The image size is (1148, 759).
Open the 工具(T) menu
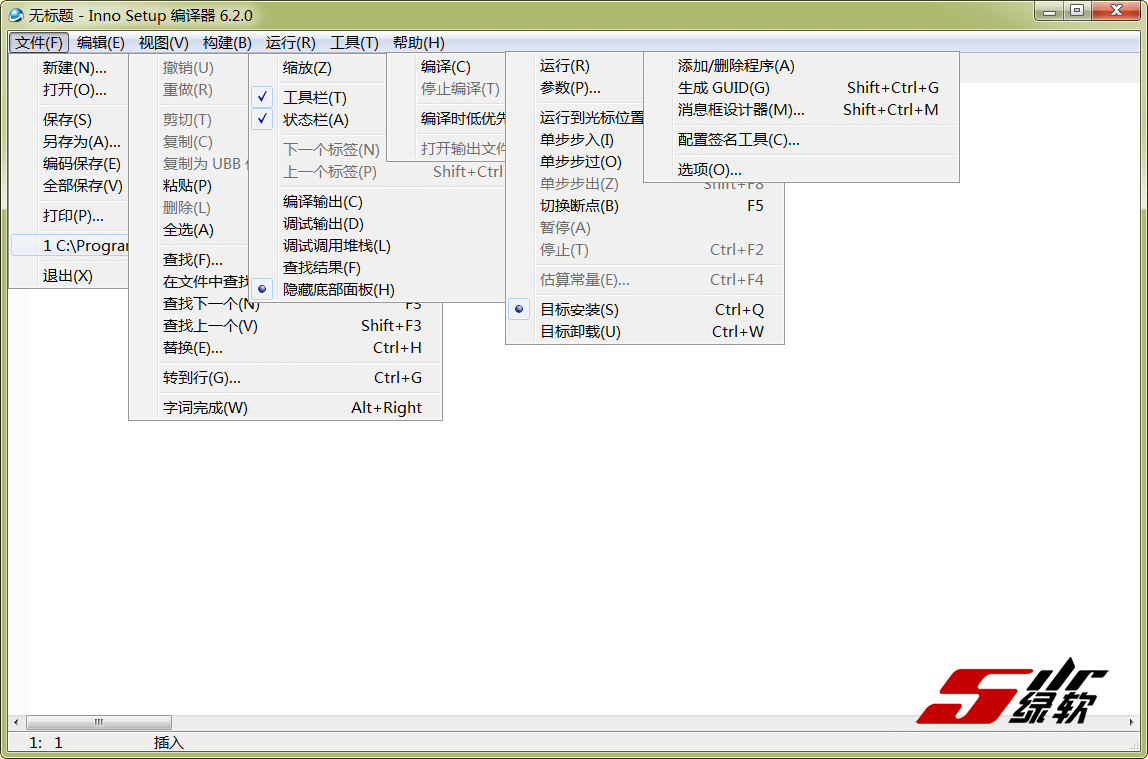354,42
